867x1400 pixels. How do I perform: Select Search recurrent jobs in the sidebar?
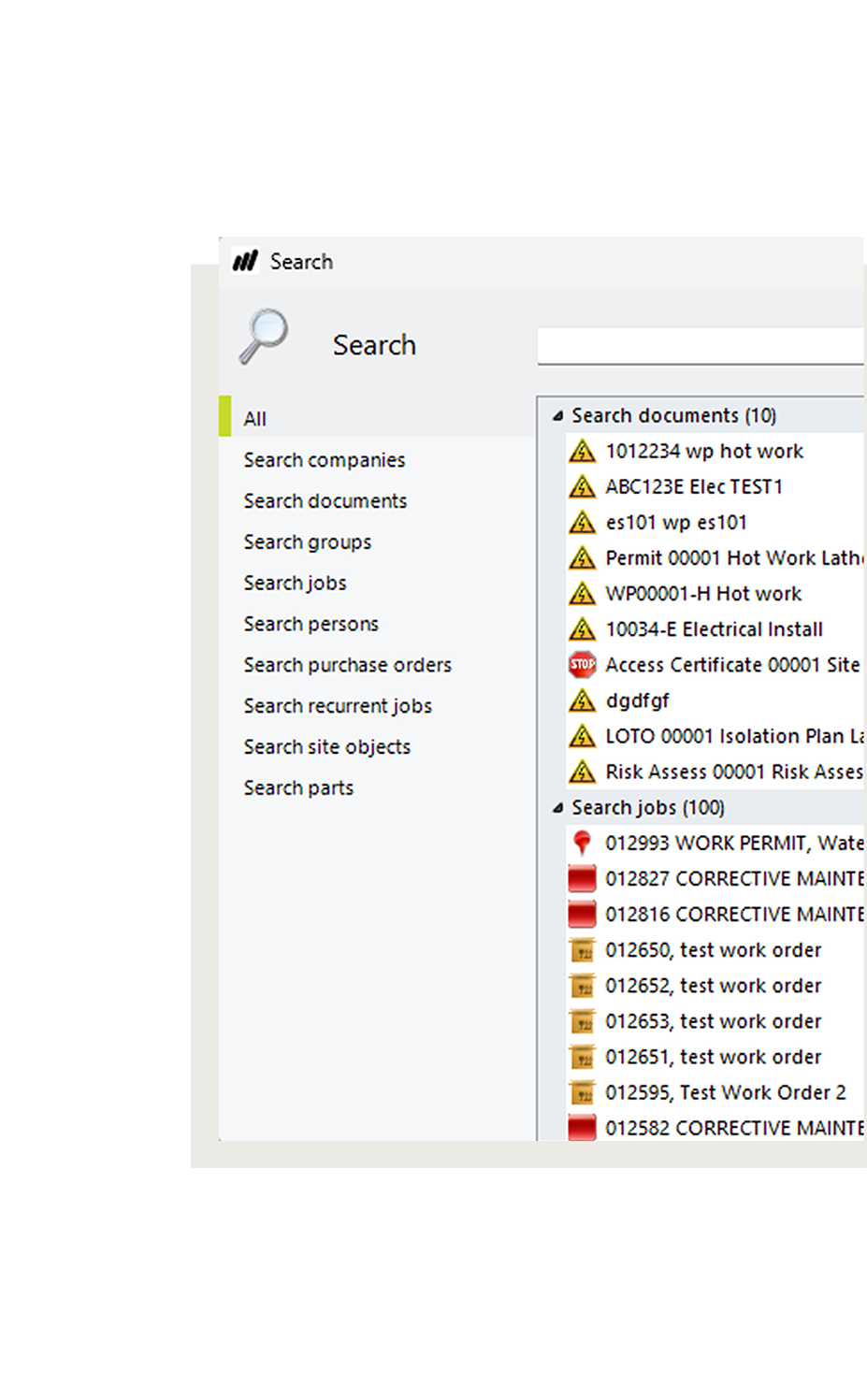pos(337,706)
